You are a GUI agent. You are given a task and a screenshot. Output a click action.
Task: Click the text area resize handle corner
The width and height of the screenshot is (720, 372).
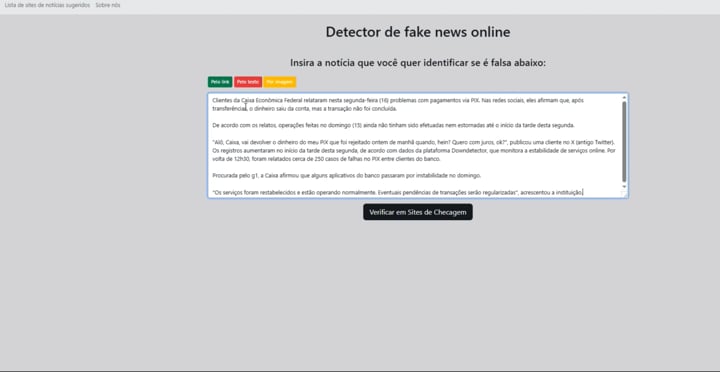pos(624,194)
